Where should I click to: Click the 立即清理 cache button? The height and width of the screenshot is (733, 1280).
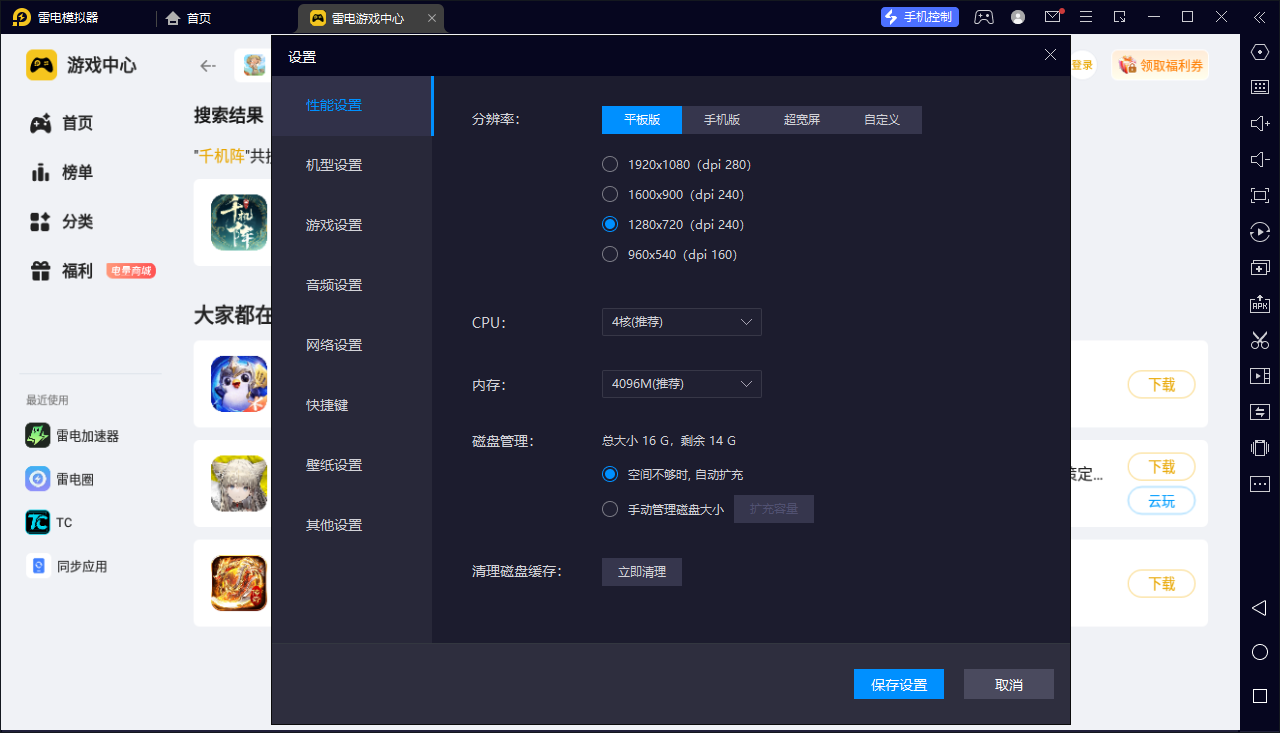tap(641, 572)
